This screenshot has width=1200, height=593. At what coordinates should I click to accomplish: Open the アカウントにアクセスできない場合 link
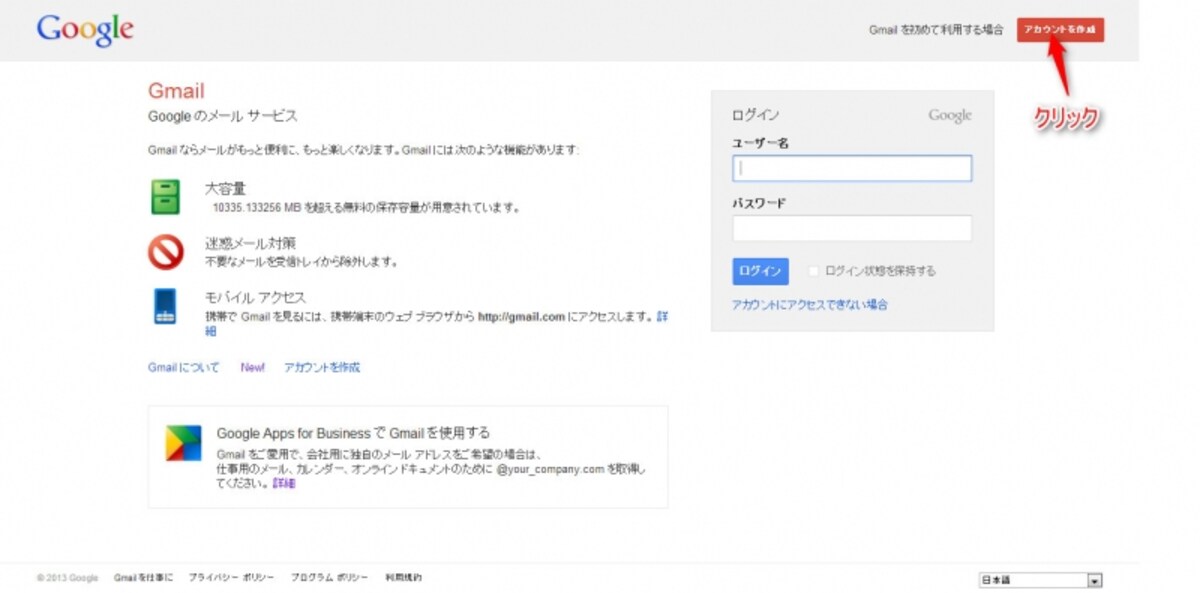click(809, 305)
